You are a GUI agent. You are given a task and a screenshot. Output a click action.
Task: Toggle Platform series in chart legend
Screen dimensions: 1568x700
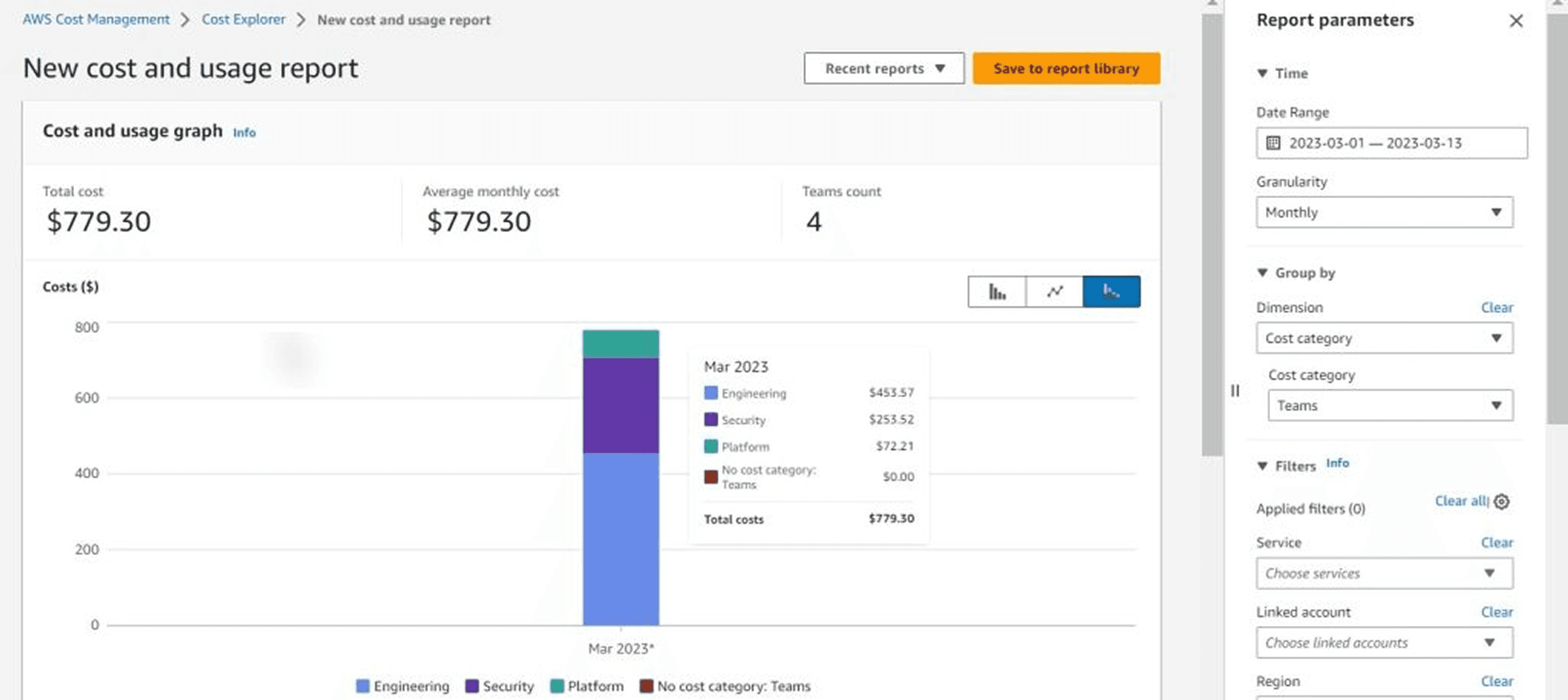coord(587,686)
